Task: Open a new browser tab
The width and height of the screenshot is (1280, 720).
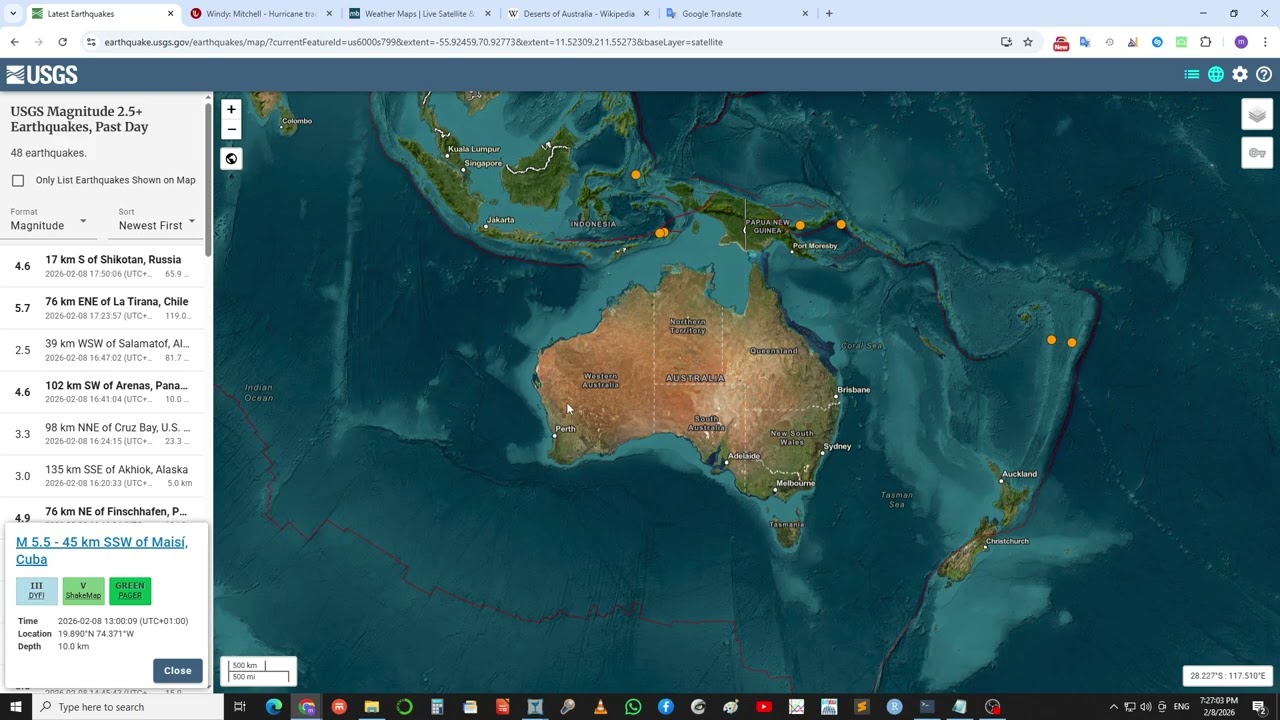Action: (829, 14)
